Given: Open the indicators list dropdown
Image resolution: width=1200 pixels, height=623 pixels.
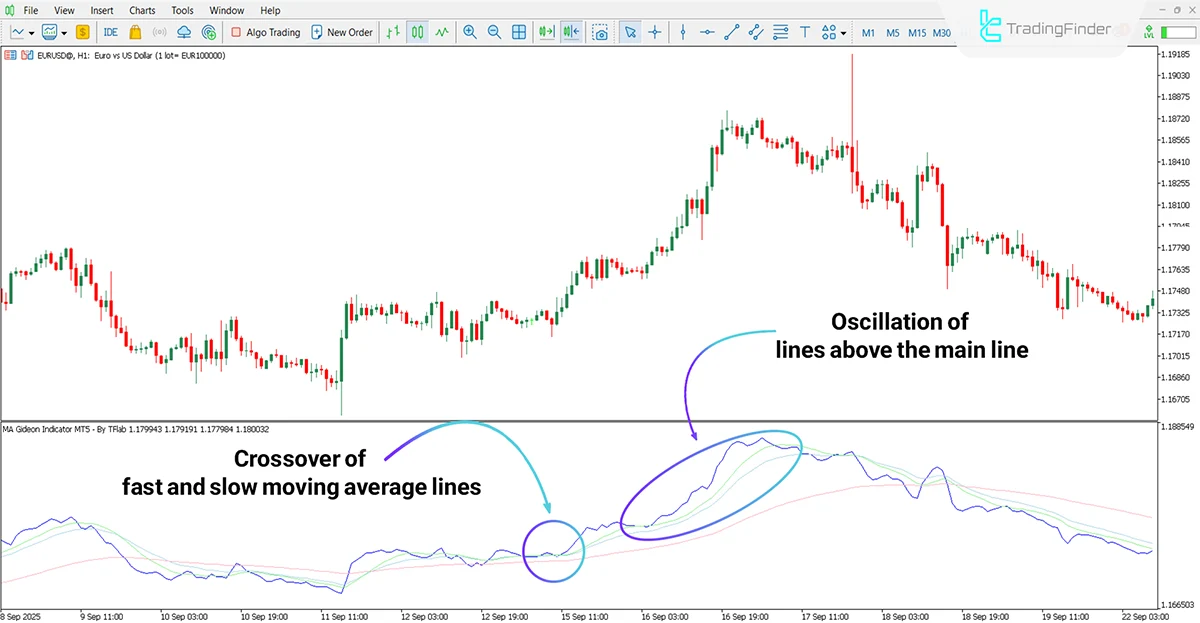Looking at the screenshot, I should click(x=62, y=31).
